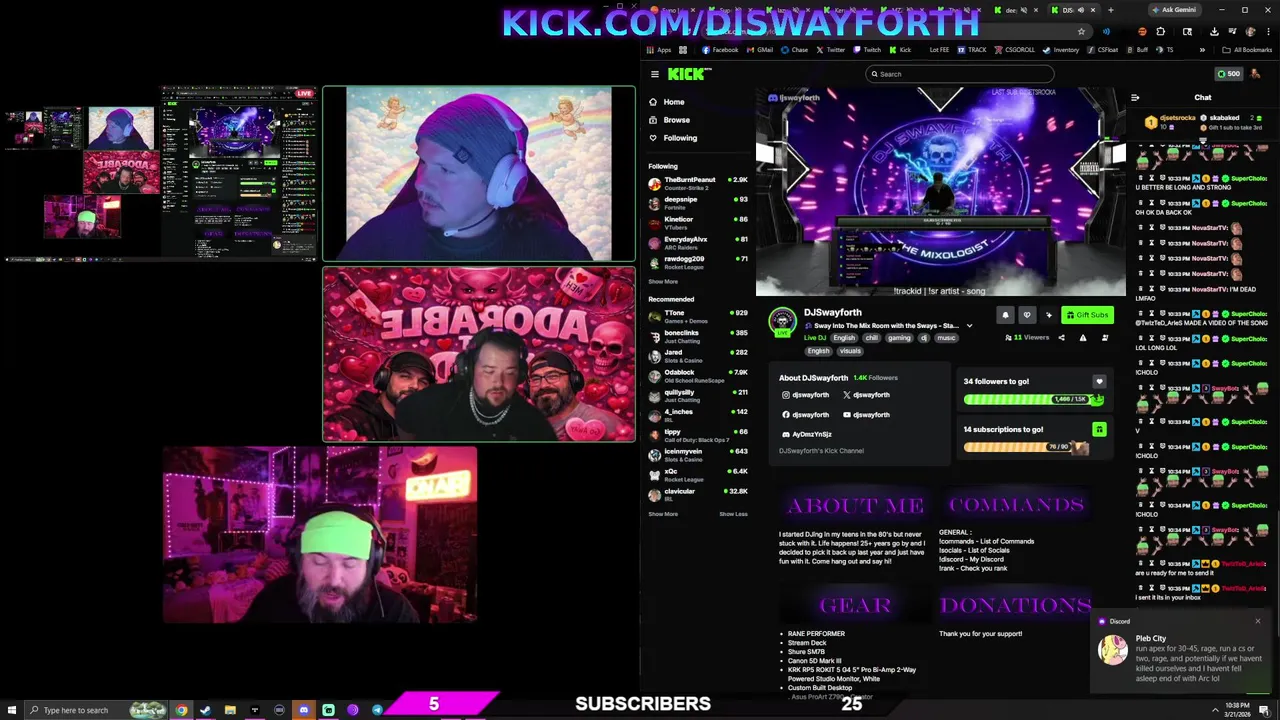Open the AyDmzYnSjz Discord link
Image resolution: width=1280 pixels, height=720 pixels.
pos(807,434)
